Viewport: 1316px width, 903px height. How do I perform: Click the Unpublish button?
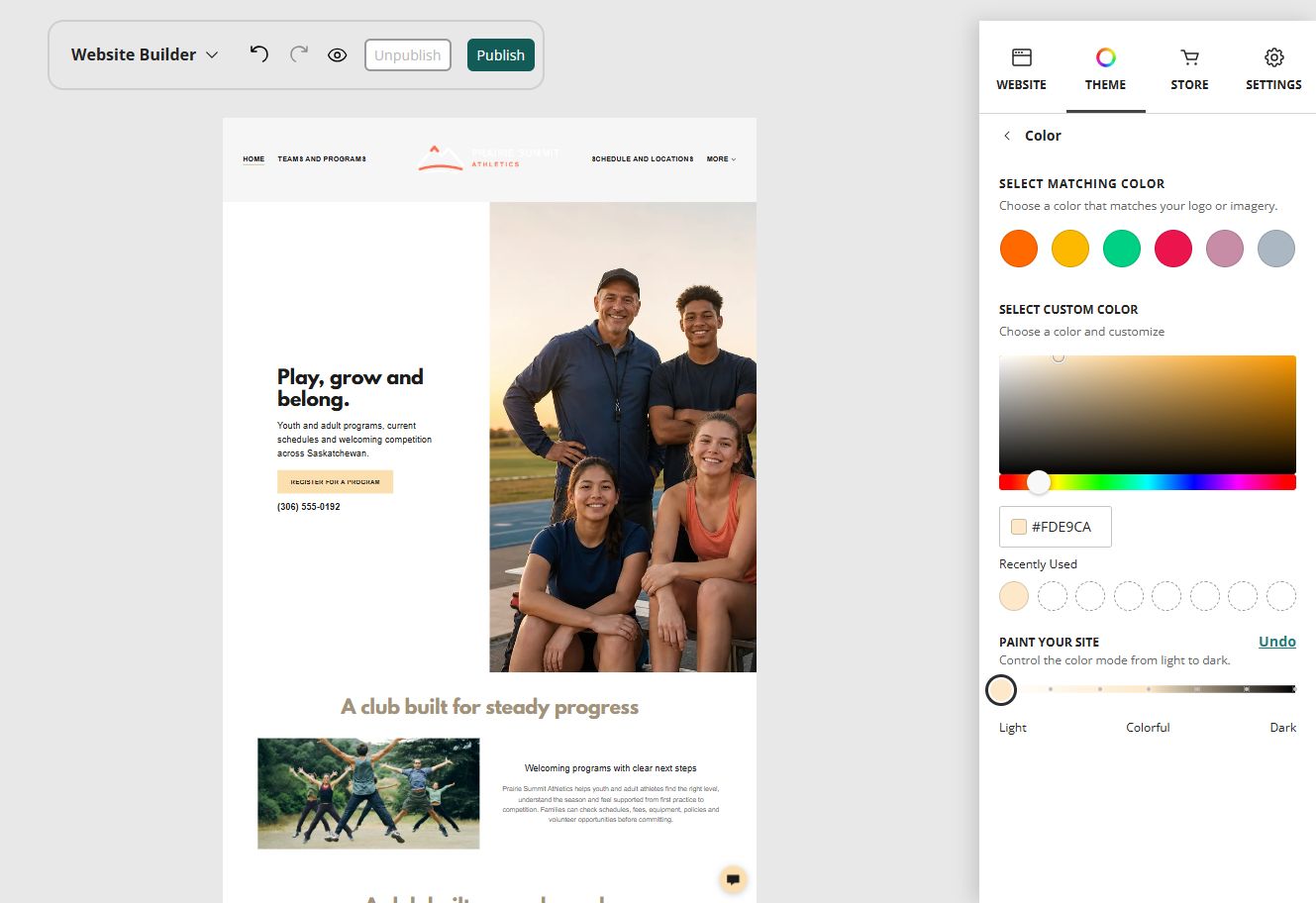408,55
